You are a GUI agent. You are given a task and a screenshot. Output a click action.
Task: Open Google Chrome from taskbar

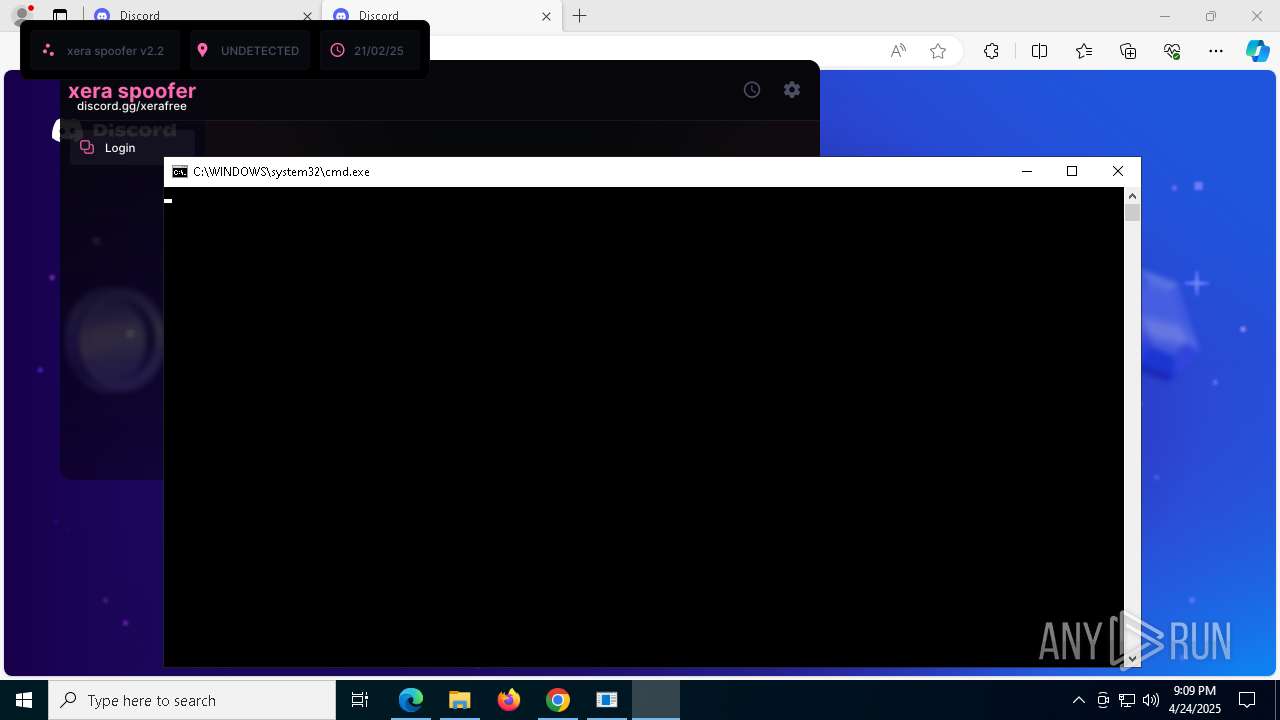(558, 700)
